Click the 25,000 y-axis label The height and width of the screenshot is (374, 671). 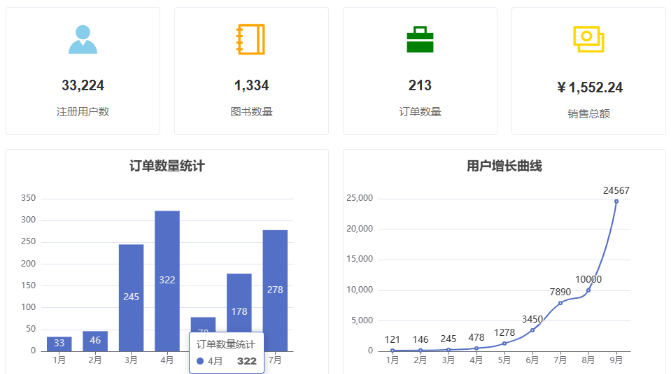pyautogui.click(x=359, y=198)
